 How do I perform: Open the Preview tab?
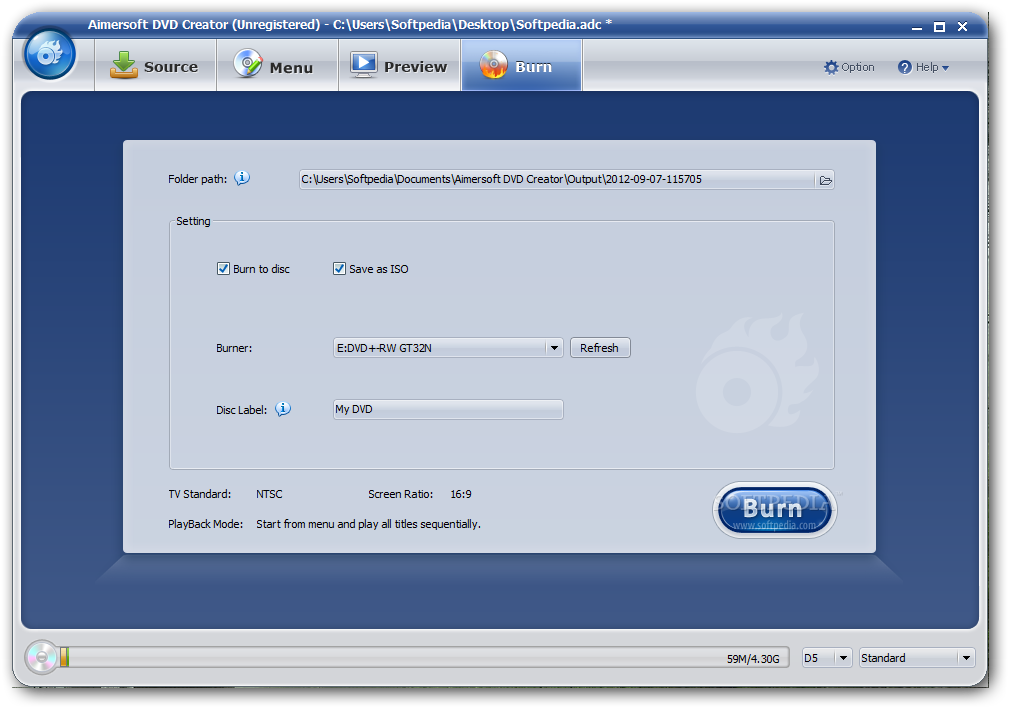[x=400, y=66]
